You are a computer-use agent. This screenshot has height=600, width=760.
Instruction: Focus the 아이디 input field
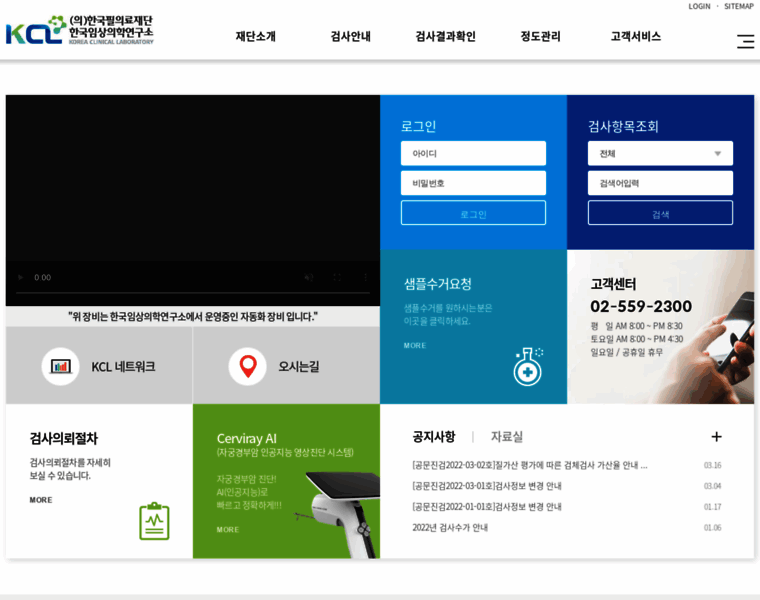pyautogui.click(x=473, y=154)
